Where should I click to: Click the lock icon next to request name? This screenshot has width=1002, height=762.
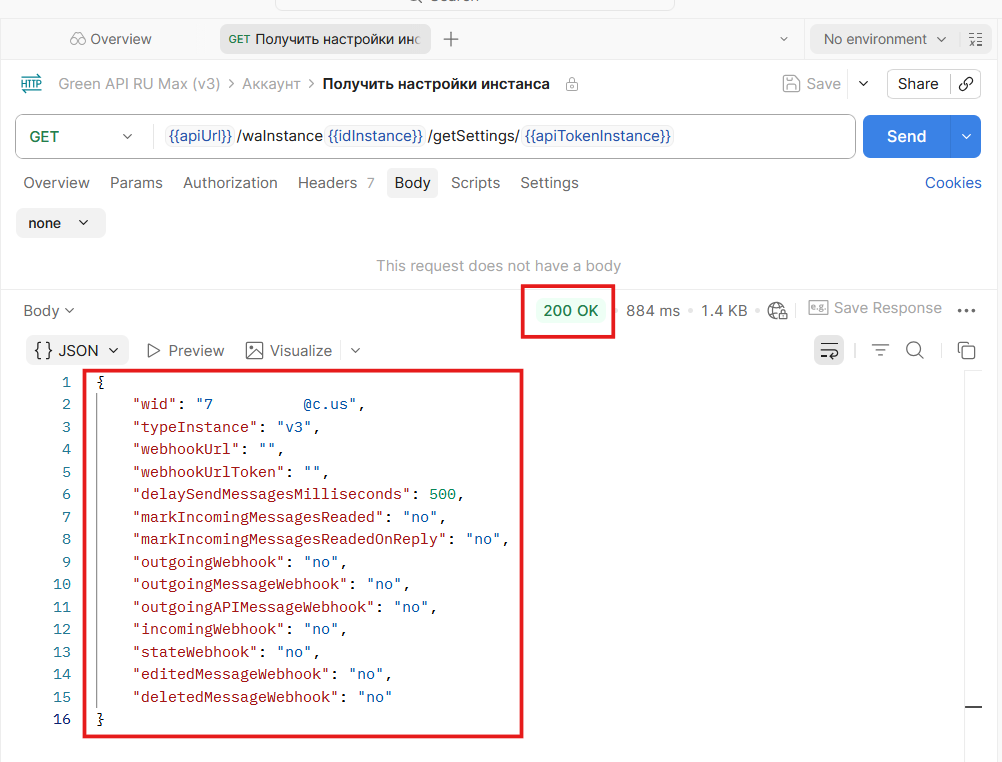coord(571,85)
